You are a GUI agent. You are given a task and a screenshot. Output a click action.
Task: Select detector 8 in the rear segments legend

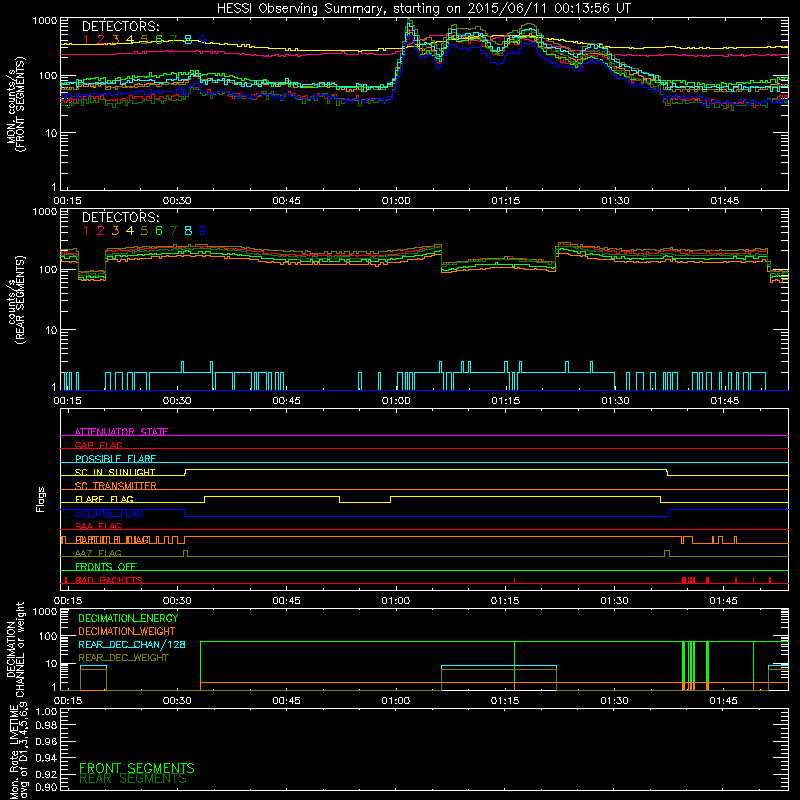188,231
